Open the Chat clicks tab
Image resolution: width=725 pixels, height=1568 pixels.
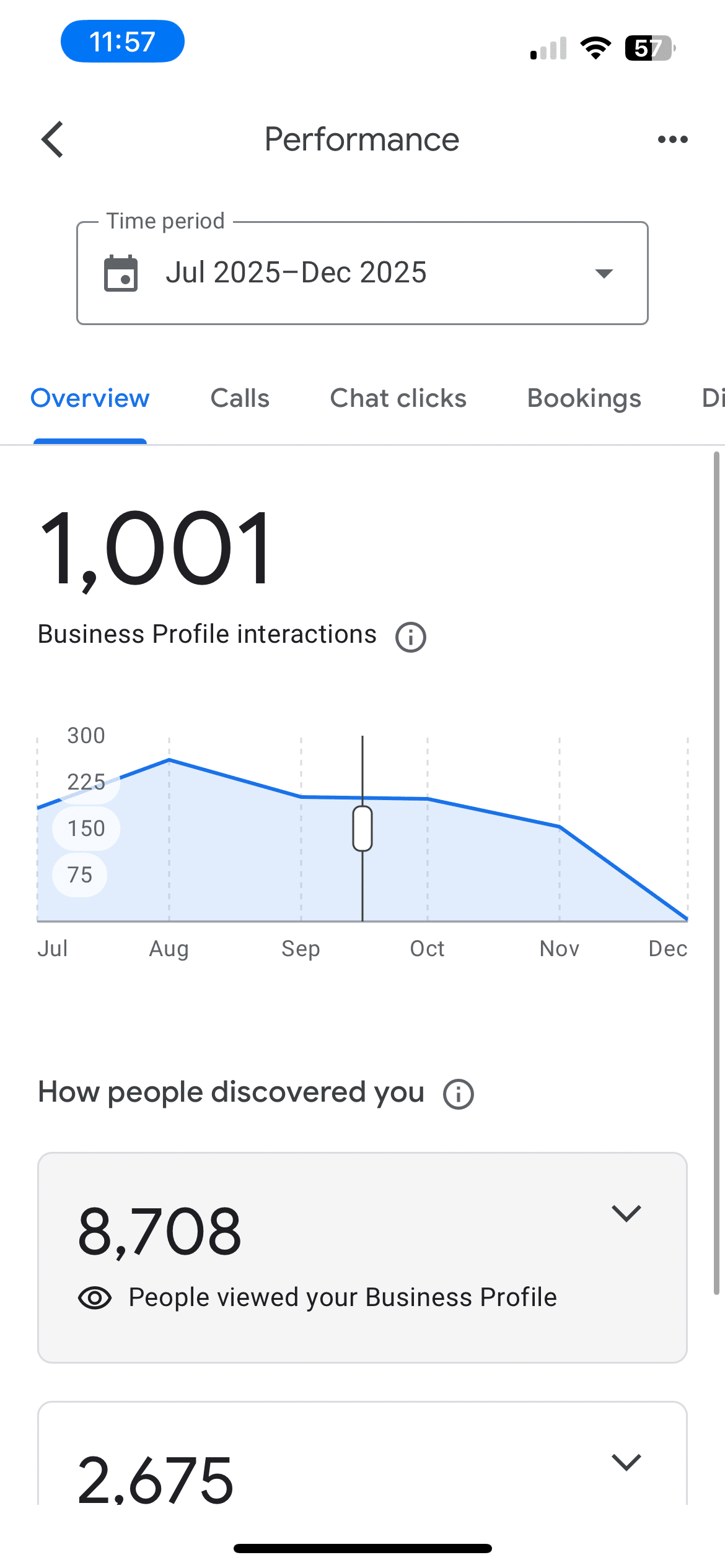tap(398, 398)
